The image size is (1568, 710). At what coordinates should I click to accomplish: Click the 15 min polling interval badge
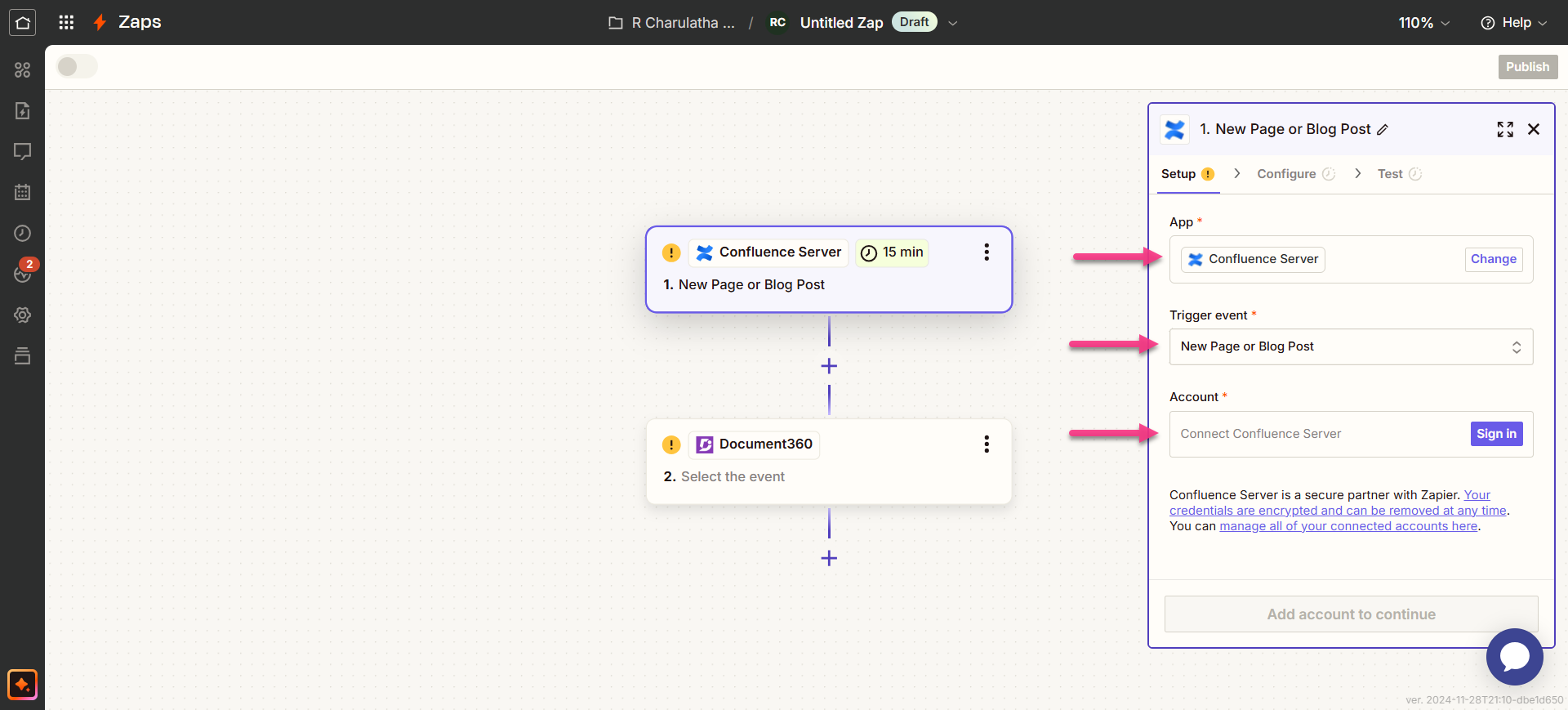point(892,252)
